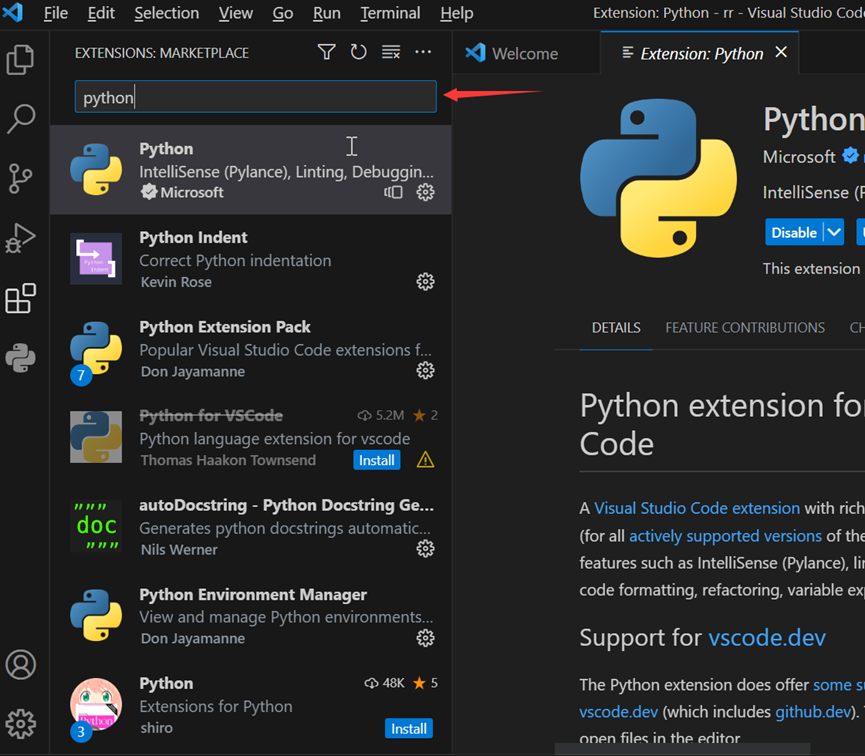Clear extensions search results
Image resolution: width=865 pixels, height=756 pixels.
click(391, 52)
